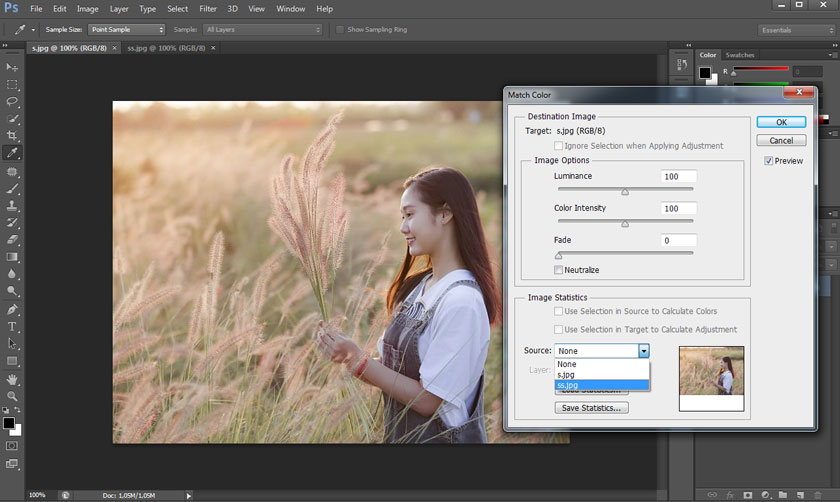
Task: Expand the Essentials workspace dropdown
Action: coord(796,30)
